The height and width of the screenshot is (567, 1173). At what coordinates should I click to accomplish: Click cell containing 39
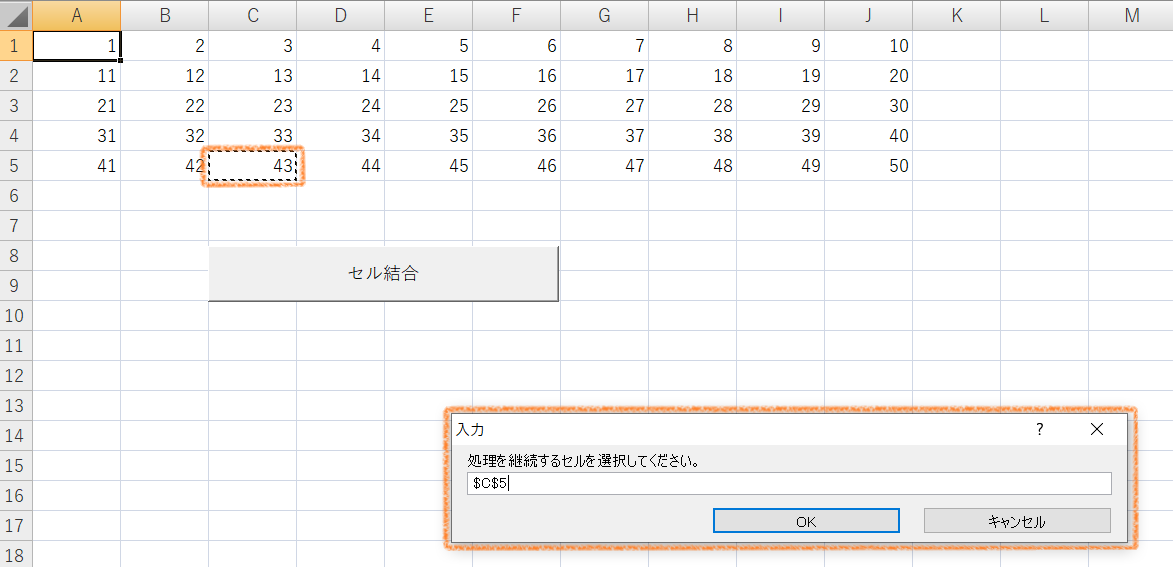coord(780,135)
